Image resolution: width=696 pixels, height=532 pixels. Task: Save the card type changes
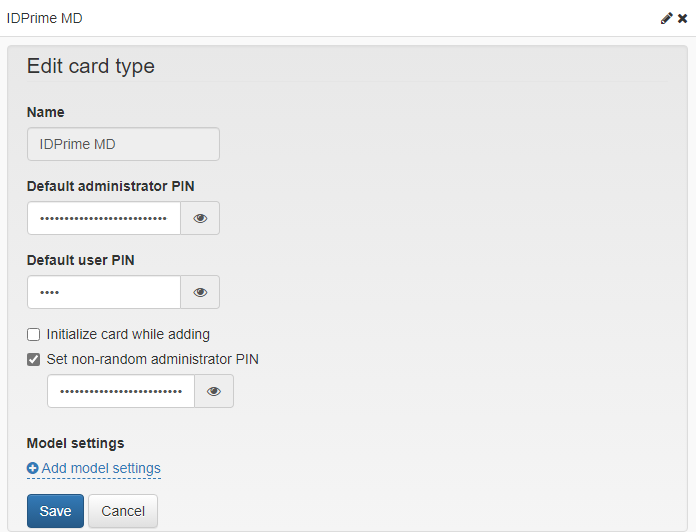click(x=55, y=511)
